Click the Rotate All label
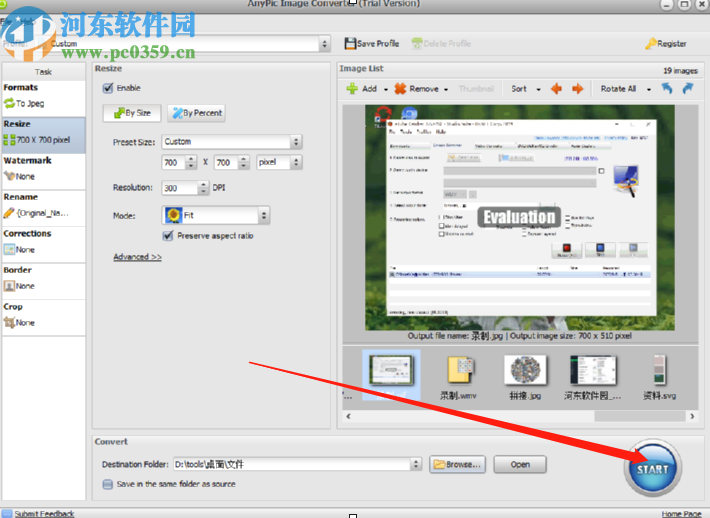Image resolution: width=710 pixels, height=518 pixels. [x=618, y=89]
